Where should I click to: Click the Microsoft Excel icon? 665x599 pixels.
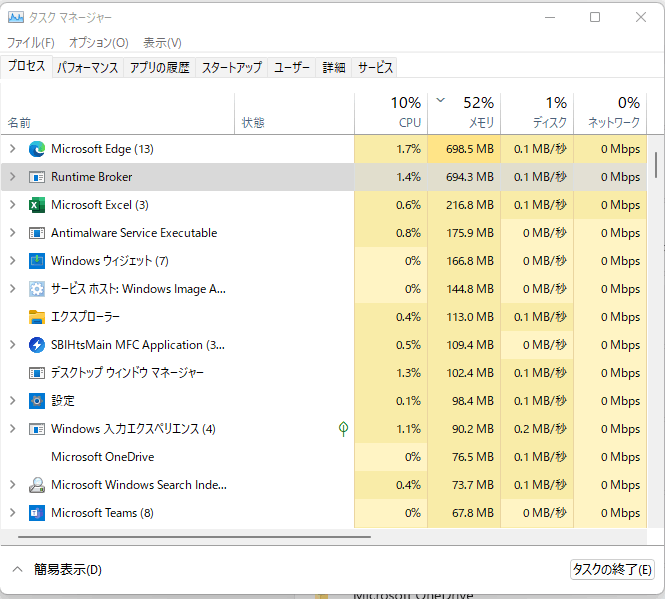[x=37, y=205]
